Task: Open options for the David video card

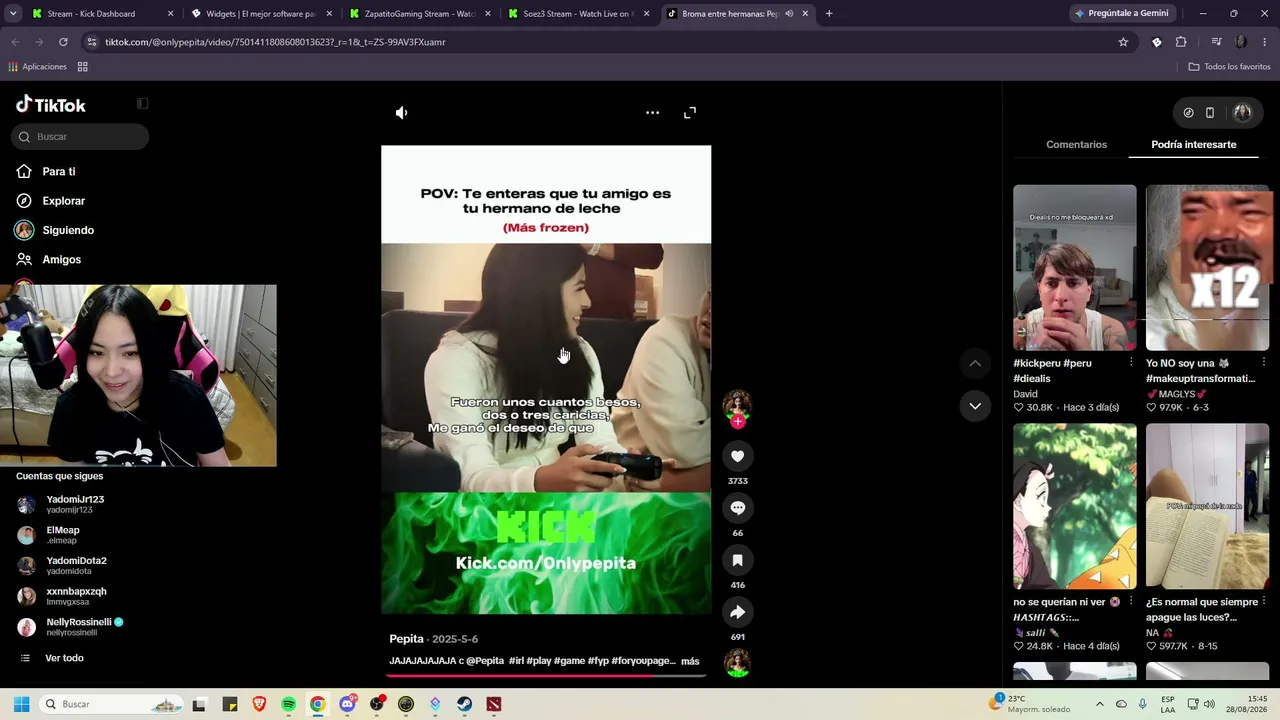Action: (1131, 363)
